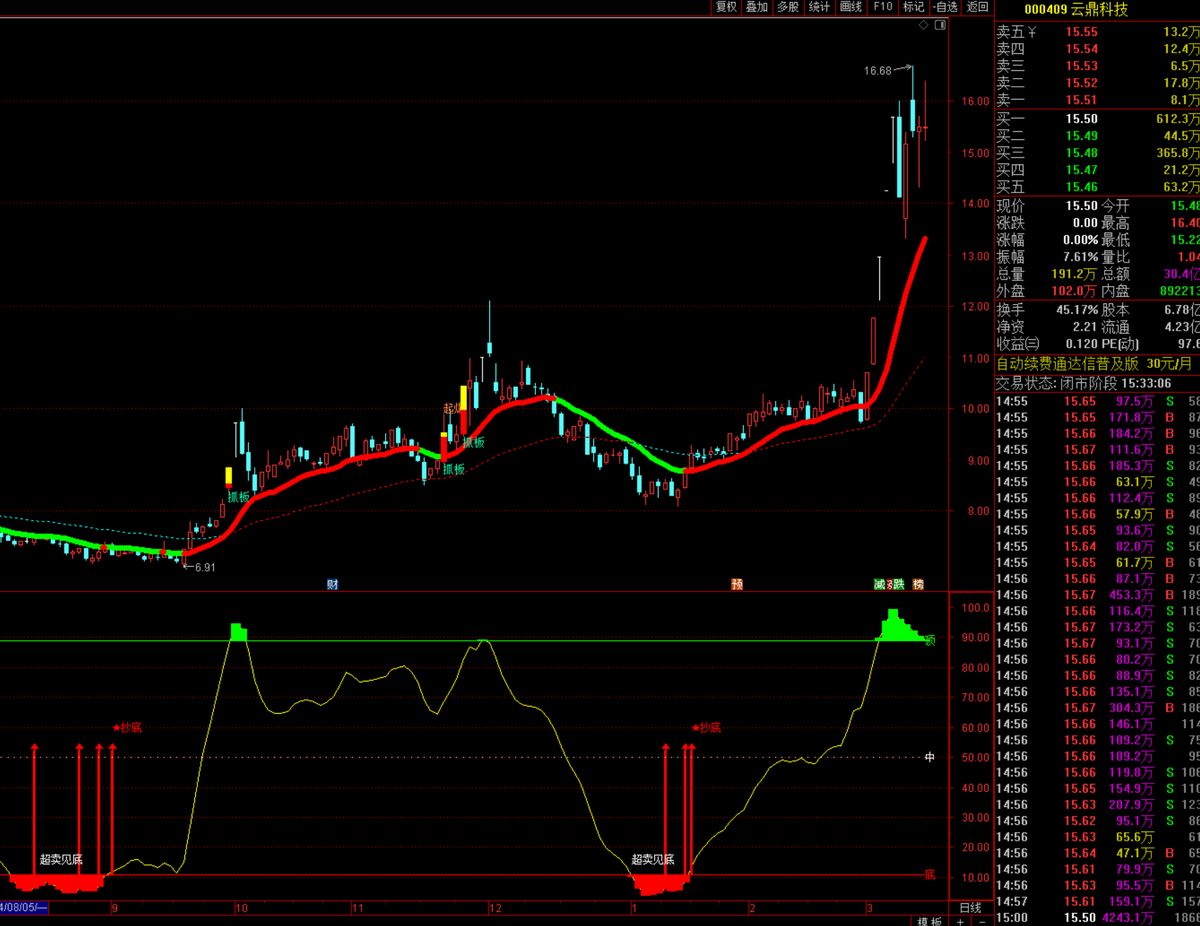
Task: Open the 减 holding-reduction event marker
Action: [879, 584]
